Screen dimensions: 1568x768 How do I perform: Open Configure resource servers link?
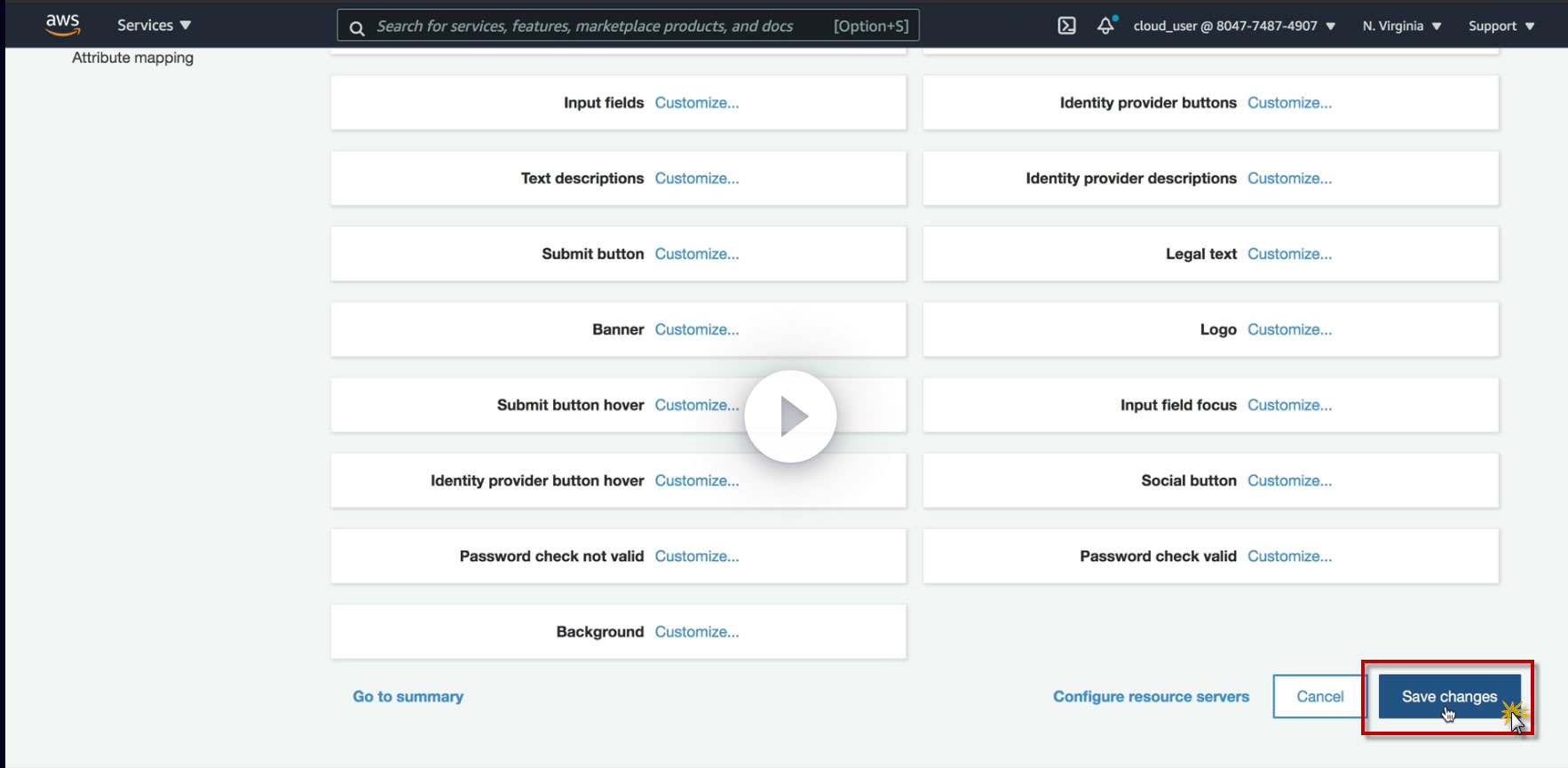1151,697
